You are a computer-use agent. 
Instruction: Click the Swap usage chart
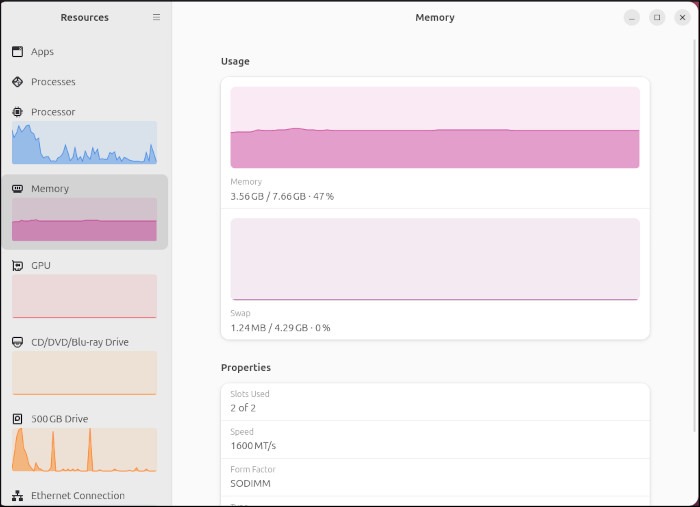coord(435,259)
